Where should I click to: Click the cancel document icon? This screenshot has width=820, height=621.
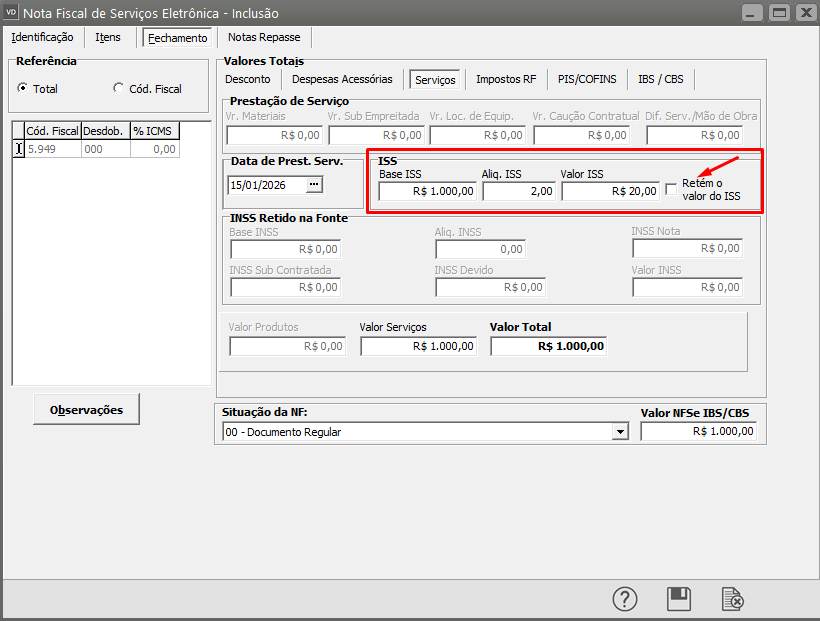click(x=733, y=598)
